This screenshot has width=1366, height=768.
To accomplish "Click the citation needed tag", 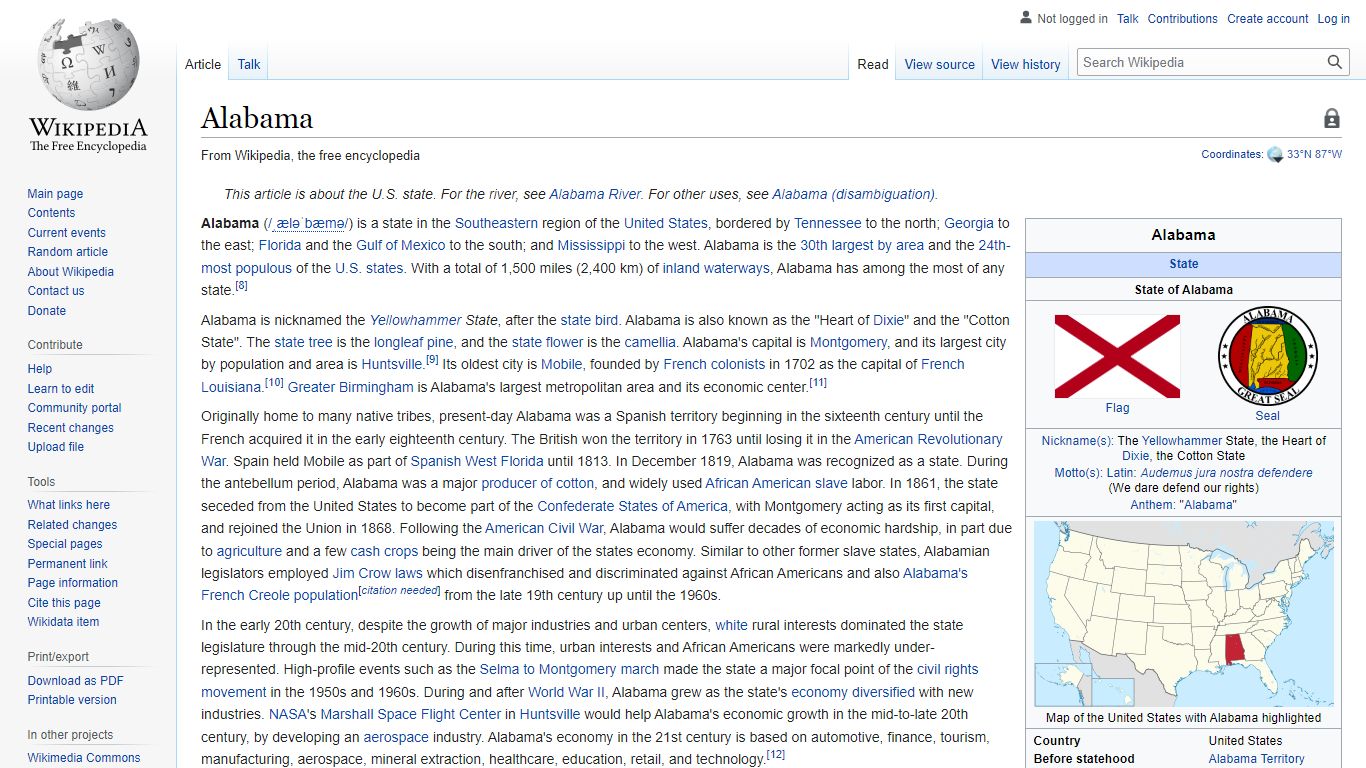I will 400,590.
